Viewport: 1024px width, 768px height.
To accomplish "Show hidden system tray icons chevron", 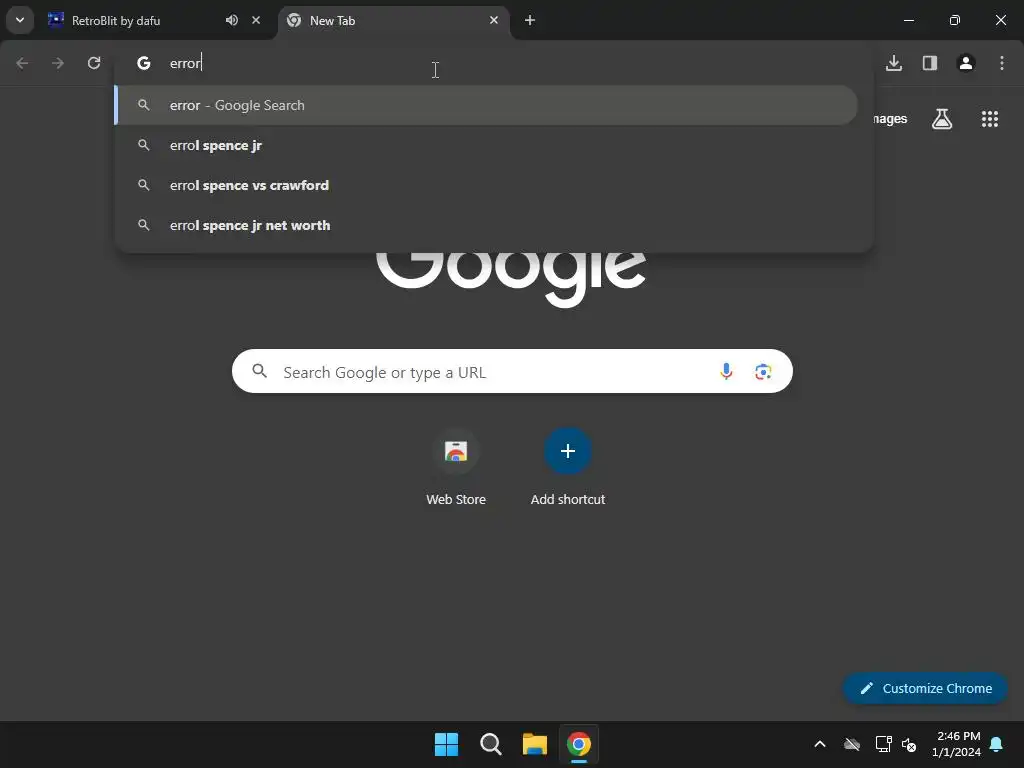I will [820, 744].
